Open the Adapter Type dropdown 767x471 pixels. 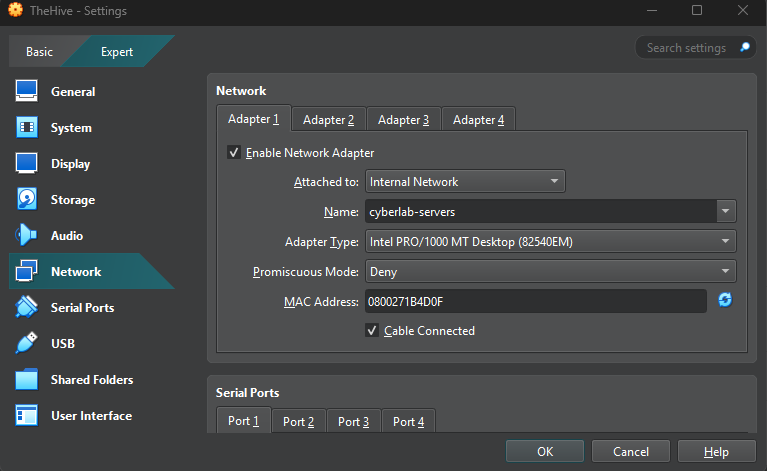coord(550,242)
